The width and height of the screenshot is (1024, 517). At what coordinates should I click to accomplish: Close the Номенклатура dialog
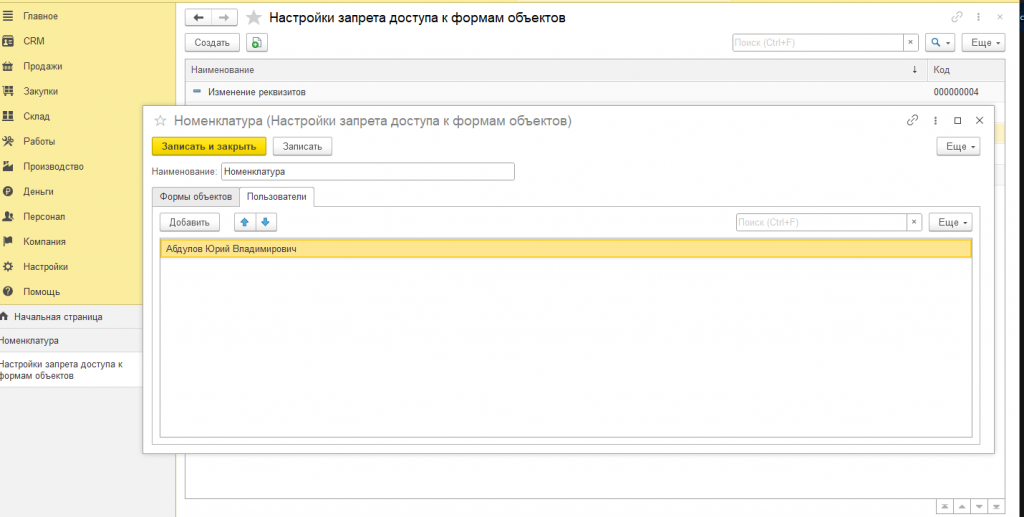(x=979, y=120)
